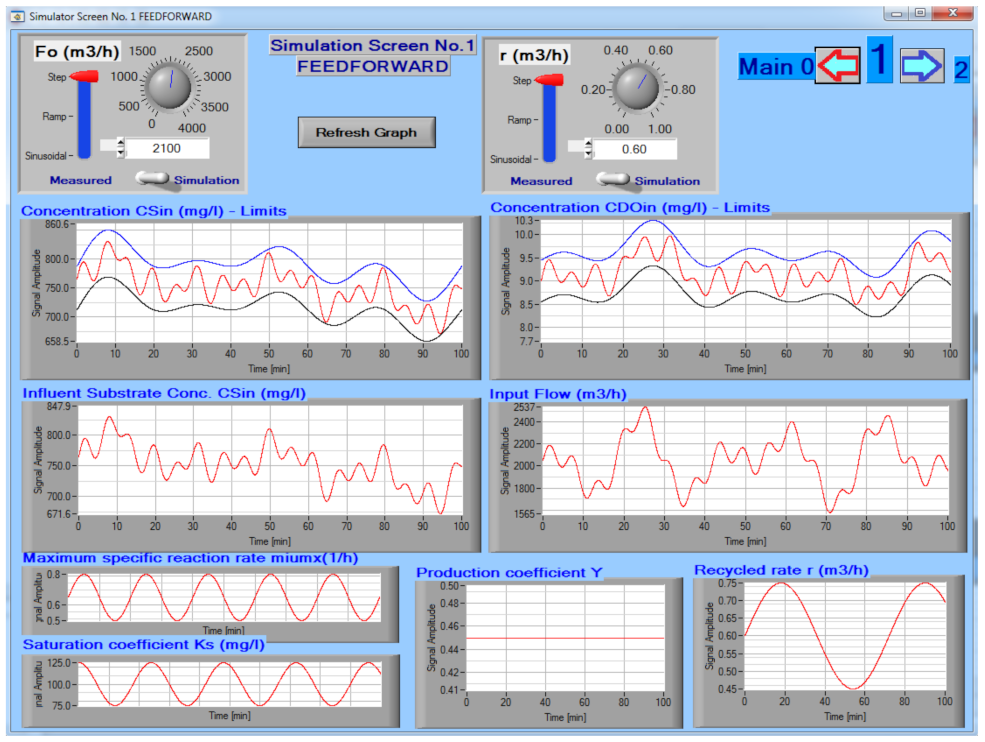Click the screen number '2' label
This screenshot has height=742, width=985.
[x=961, y=70]
